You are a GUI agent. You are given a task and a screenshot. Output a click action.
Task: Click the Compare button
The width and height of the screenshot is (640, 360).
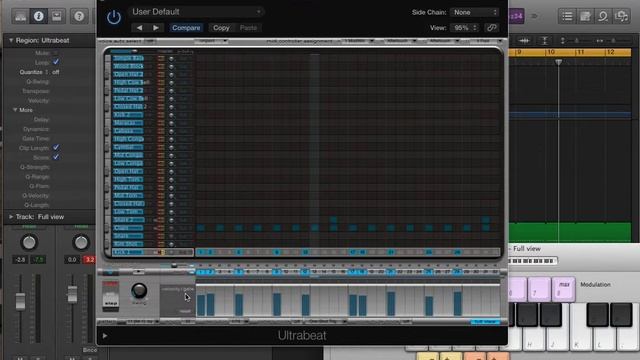tap(186, 28)
